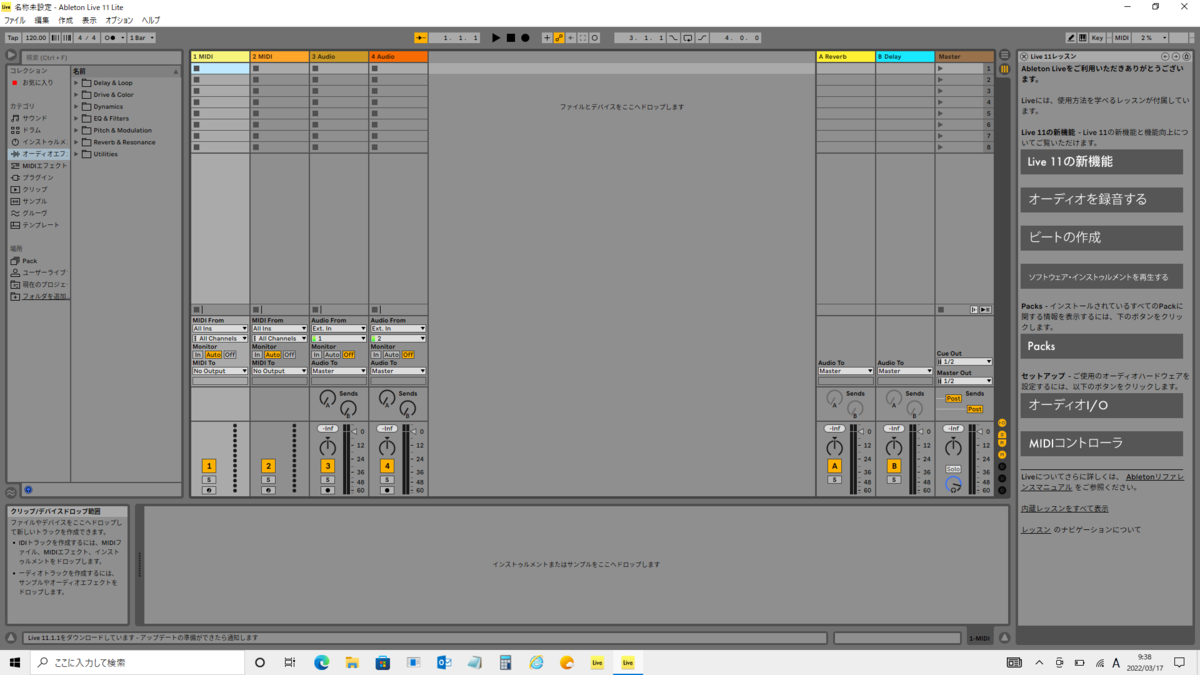Screen dimensions: 1200x675
Task: Open track 4 Audio To Master dropdown
Action: click(398, 371)
